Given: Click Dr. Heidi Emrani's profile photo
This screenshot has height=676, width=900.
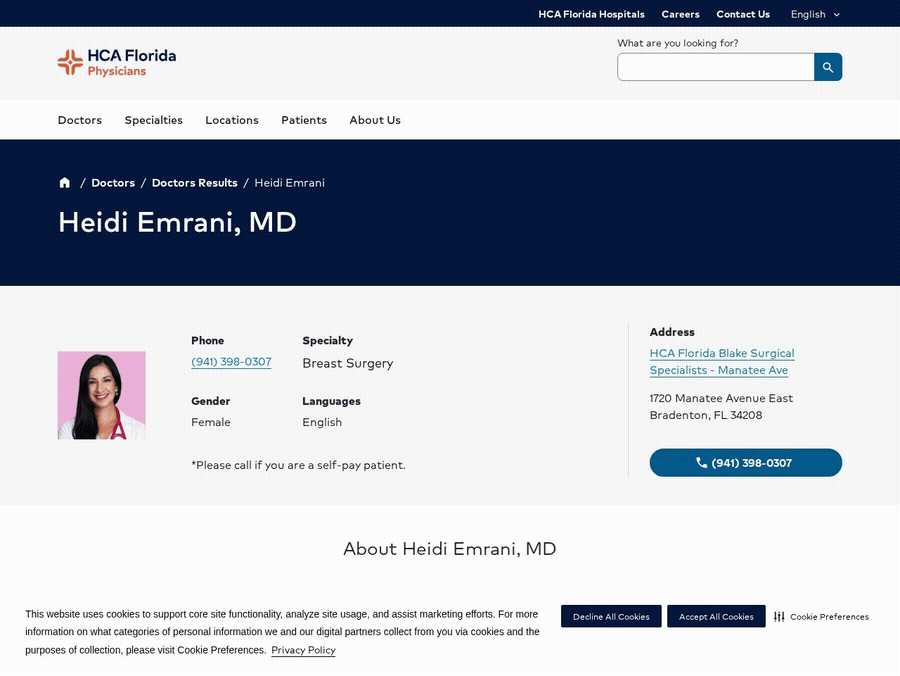Looking at the screenshot, I should pos(102,395).
